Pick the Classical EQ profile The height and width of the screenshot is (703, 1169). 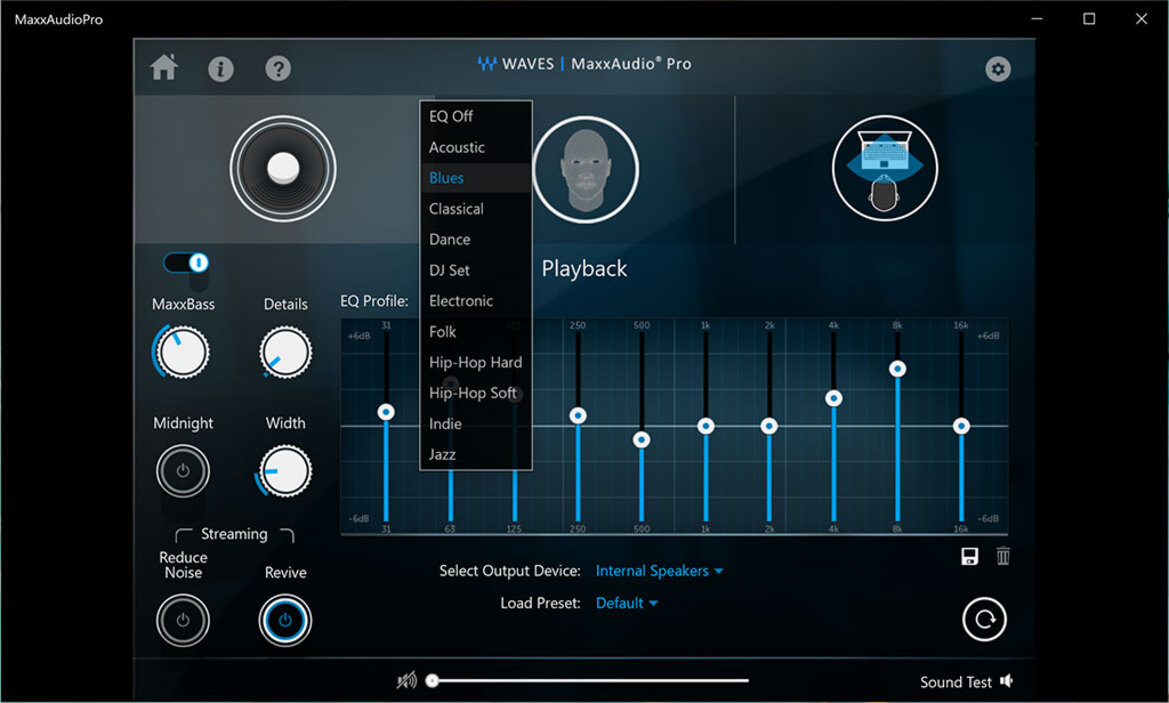[x=476, y=209]
